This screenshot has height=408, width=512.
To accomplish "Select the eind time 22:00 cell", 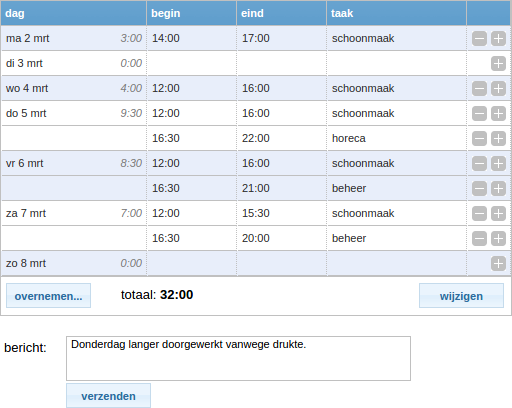I will click(282, 138).
